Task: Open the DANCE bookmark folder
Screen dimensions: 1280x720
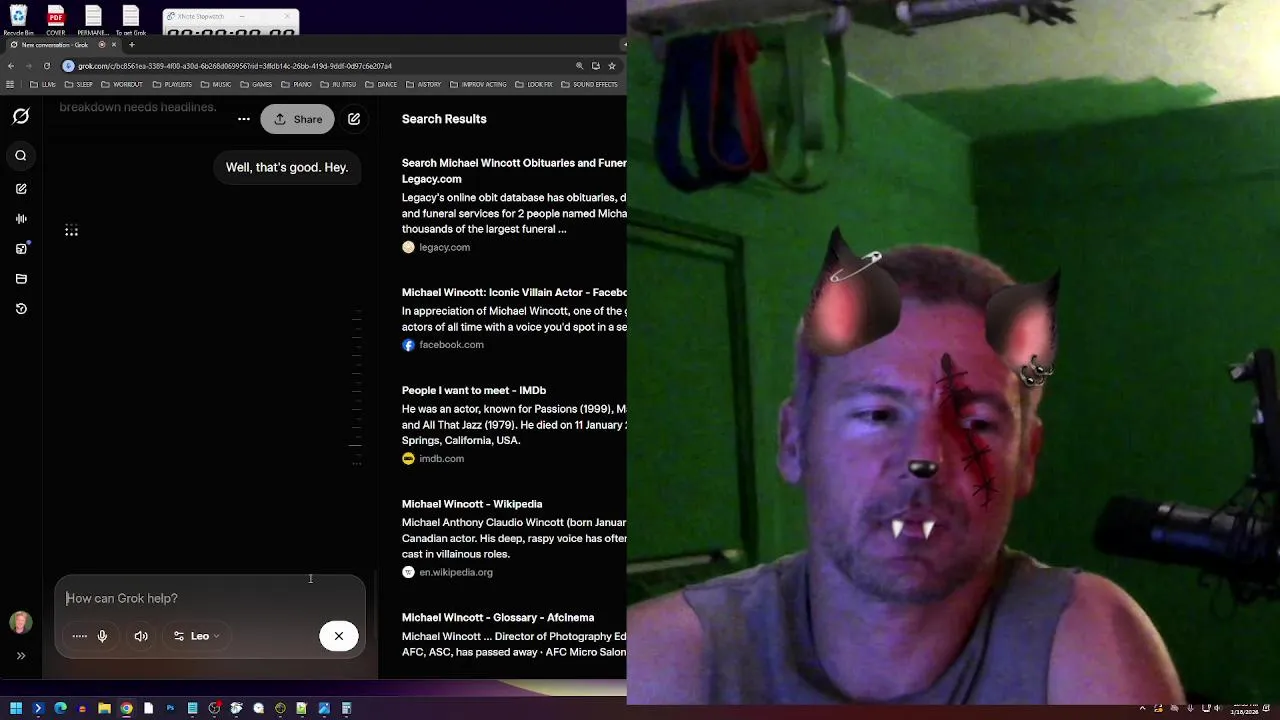Action: (382, 85)
